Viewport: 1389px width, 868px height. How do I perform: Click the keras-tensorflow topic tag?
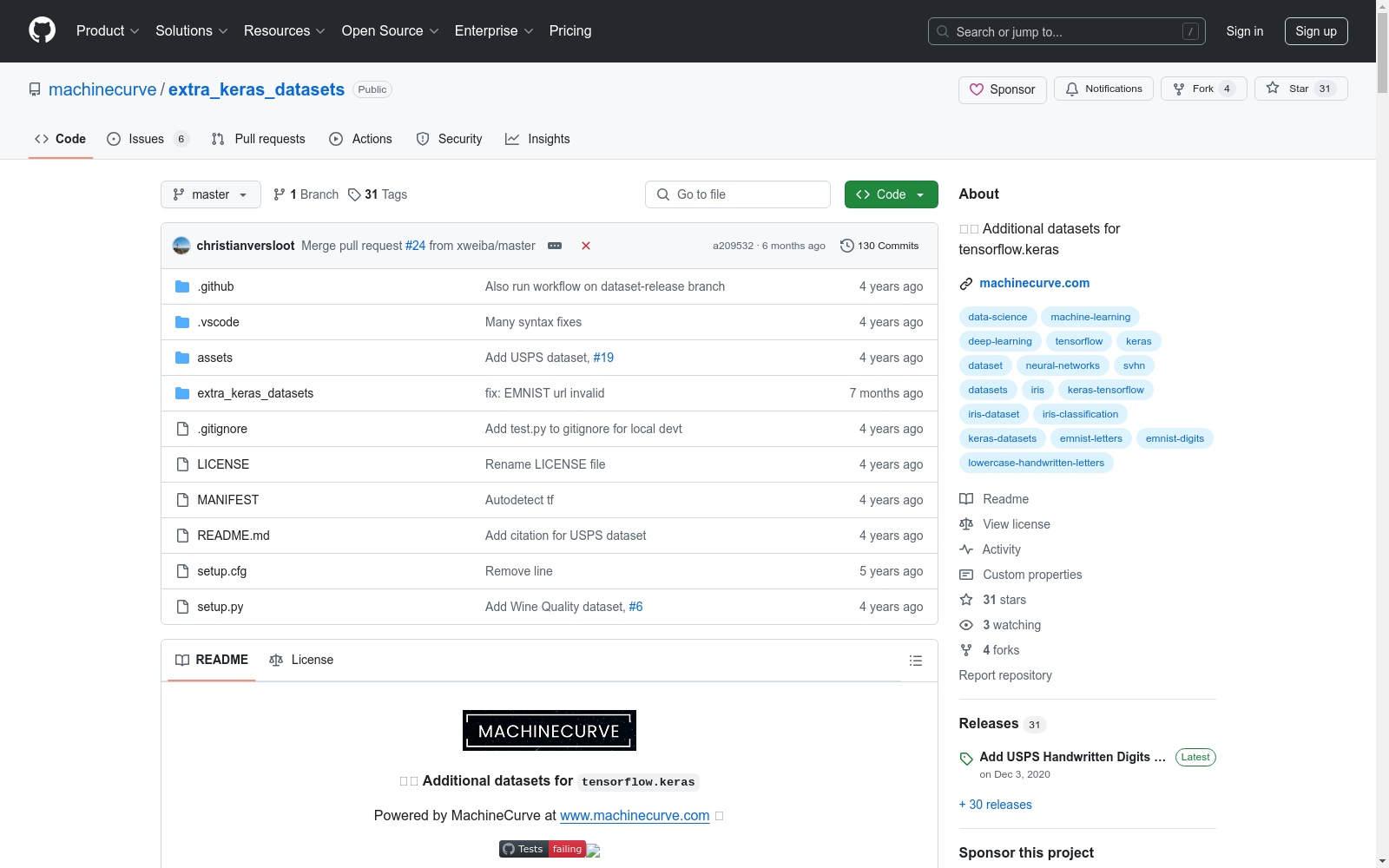pos(1106,390)
